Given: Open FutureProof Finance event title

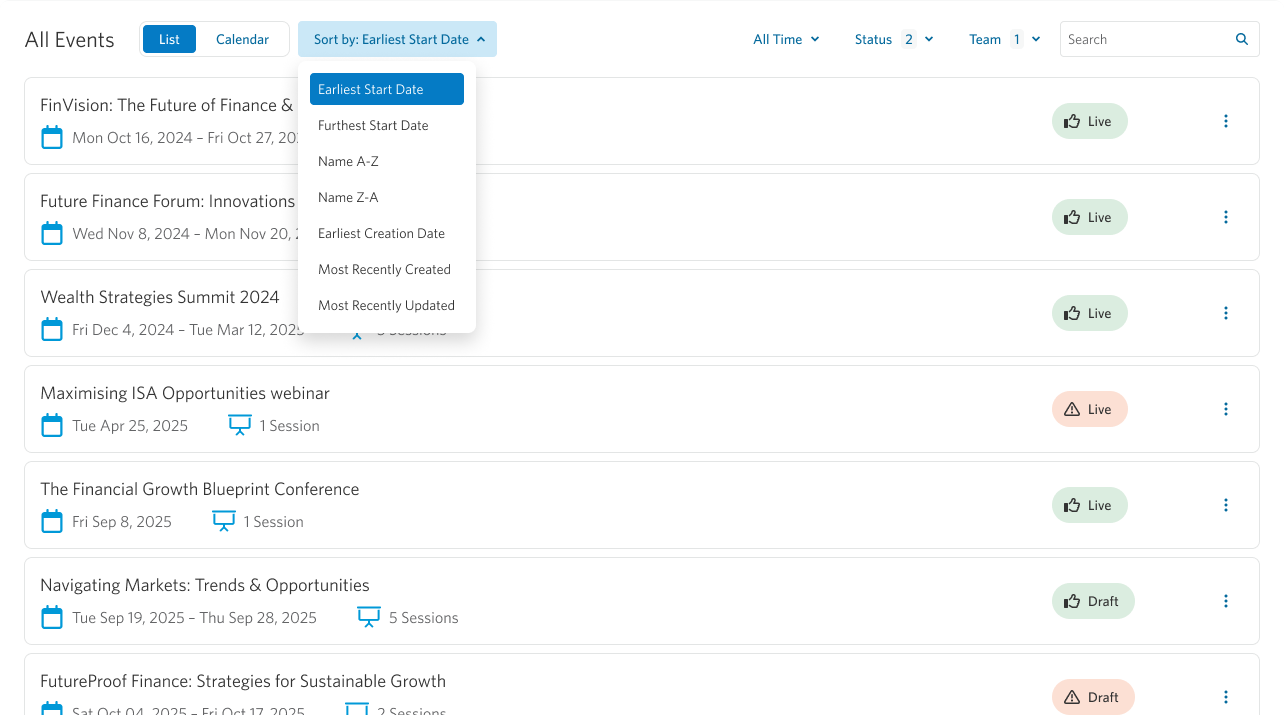Looking at the screenshot, I should tap(242, 682).
